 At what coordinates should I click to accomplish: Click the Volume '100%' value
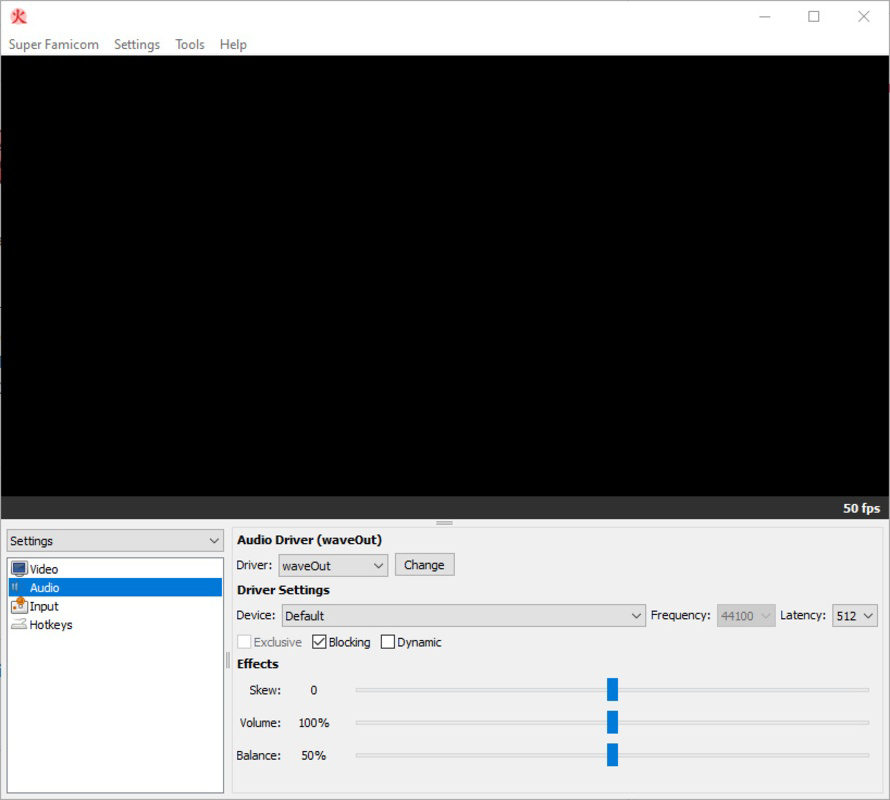(314, 723)
